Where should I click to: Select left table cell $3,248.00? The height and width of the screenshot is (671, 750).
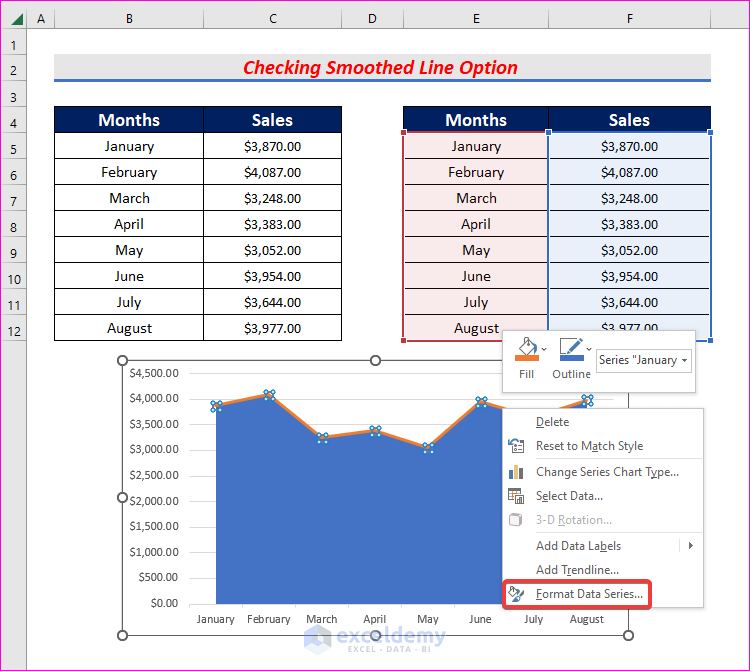tap(273, 198)
